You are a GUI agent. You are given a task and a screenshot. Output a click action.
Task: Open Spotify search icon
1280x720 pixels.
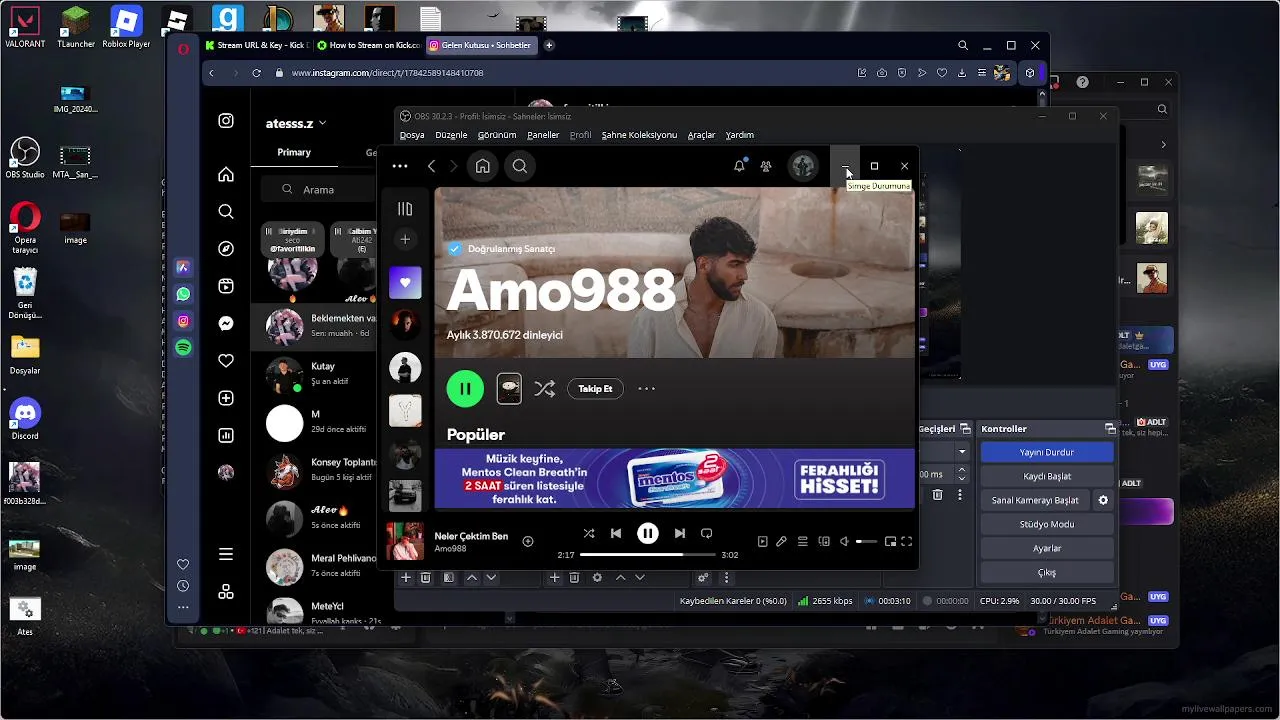pos(520,167)
